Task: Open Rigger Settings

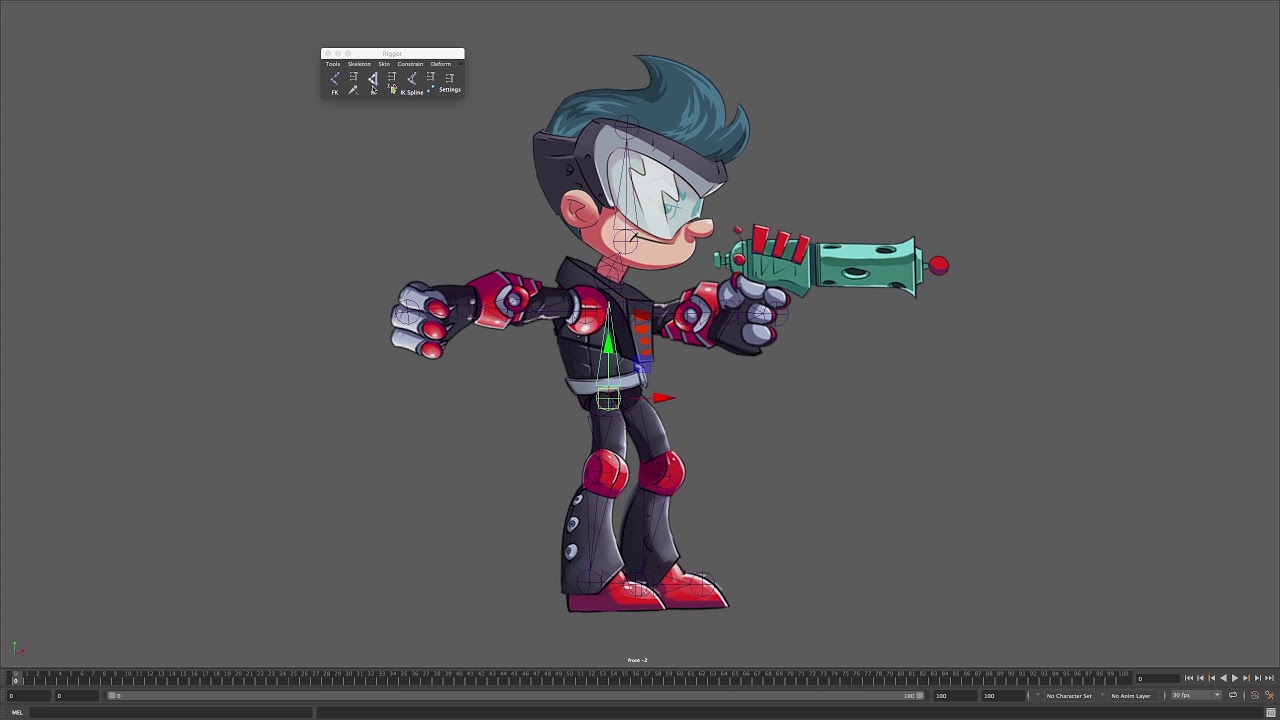Action: click(450, 84)
